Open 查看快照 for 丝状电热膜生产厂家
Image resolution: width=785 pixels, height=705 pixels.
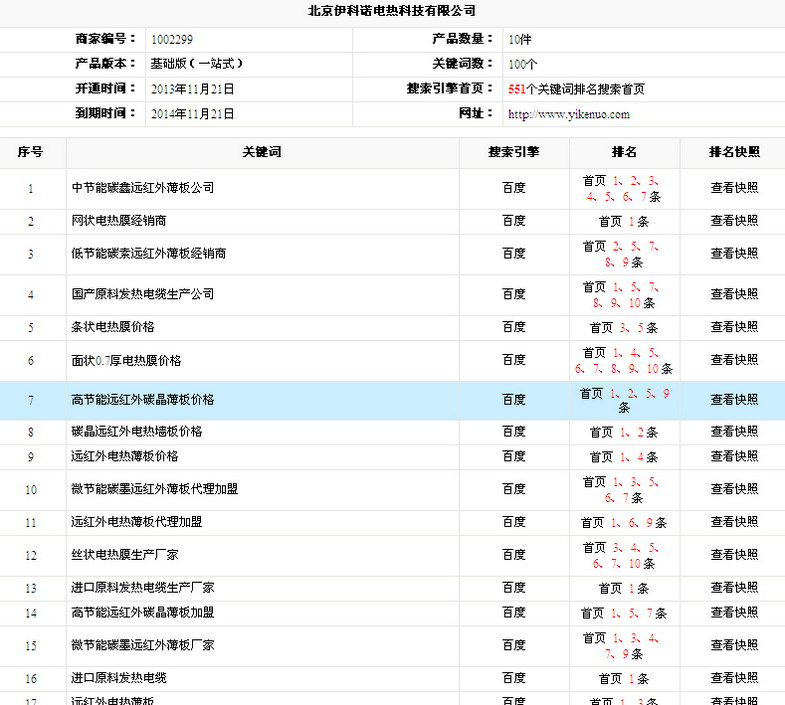click(x=734, y=555)
